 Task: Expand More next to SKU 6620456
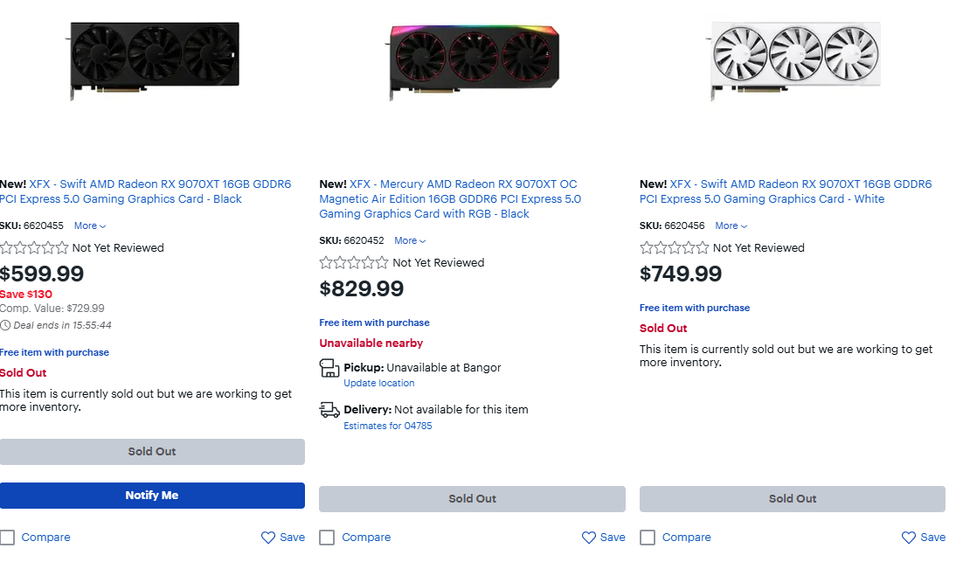[x=730, y=226]
